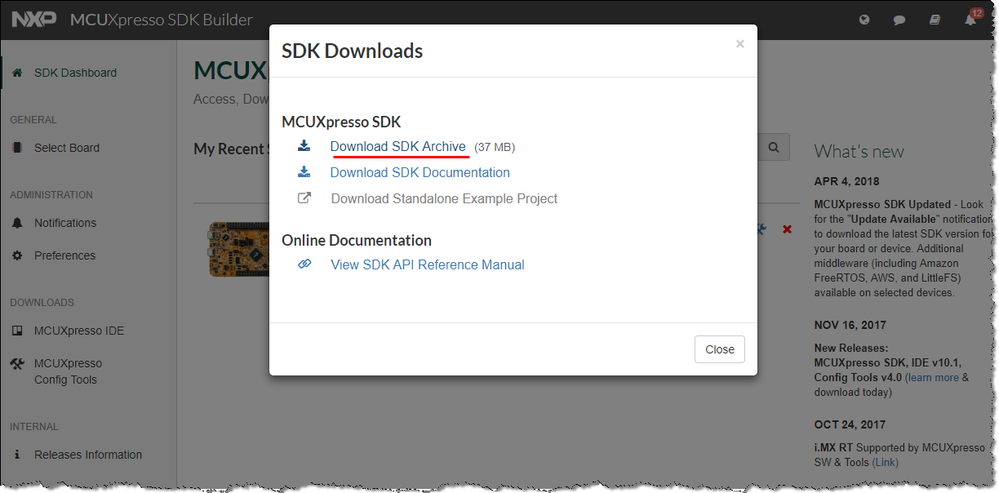Viewport: 999px width, 493px height.
Task: Open MCUXpresso IDE downloads page
Action: pos(79,331)
